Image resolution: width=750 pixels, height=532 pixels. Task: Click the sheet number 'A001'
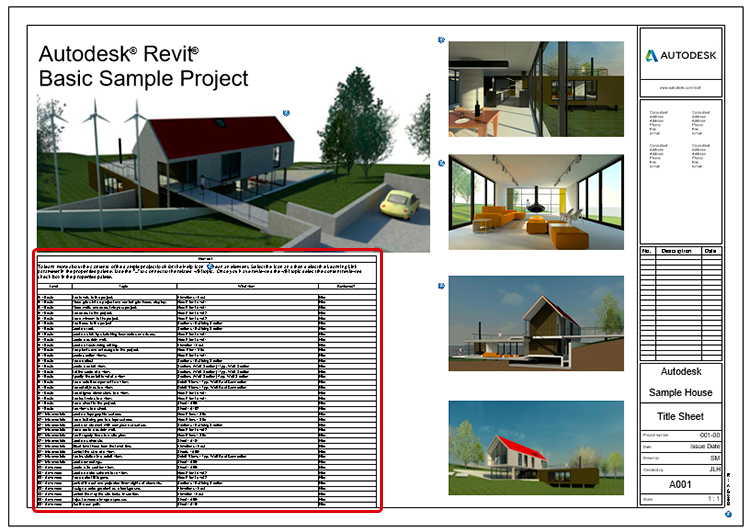tap(680, 484)
